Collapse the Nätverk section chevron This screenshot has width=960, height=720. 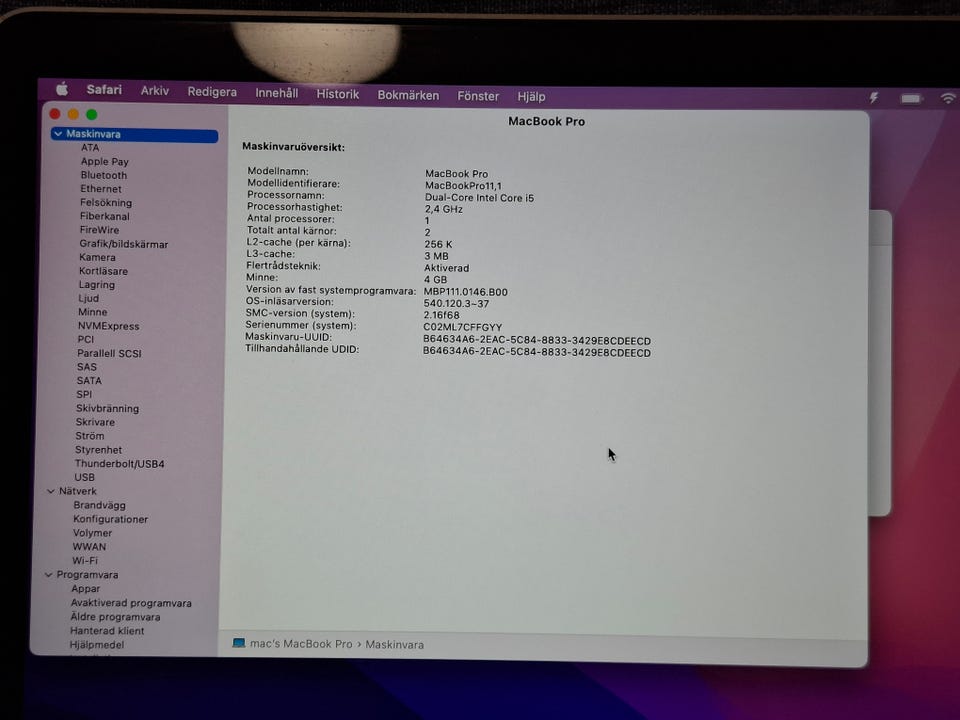(x=51, y=491)
